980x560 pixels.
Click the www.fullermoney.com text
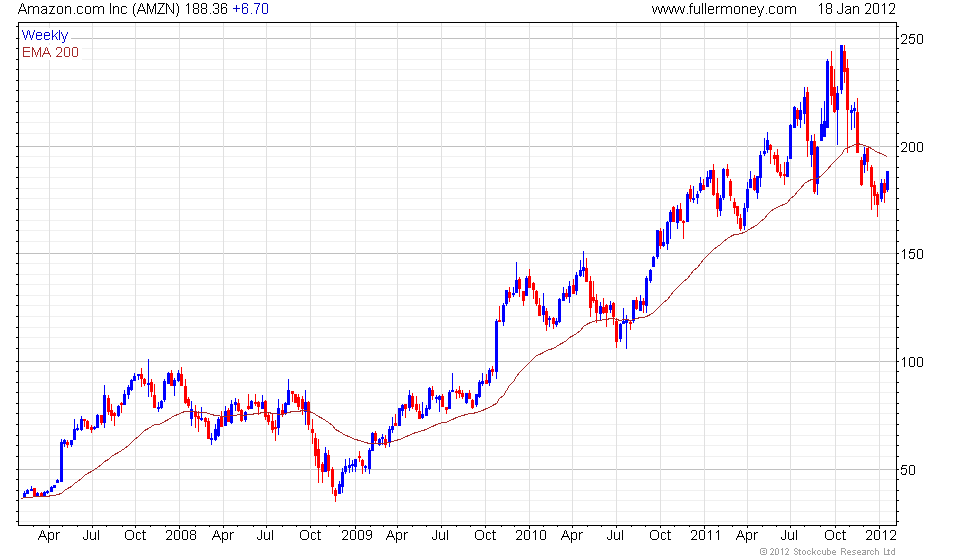pyautogui.click(x=724, y=9)
